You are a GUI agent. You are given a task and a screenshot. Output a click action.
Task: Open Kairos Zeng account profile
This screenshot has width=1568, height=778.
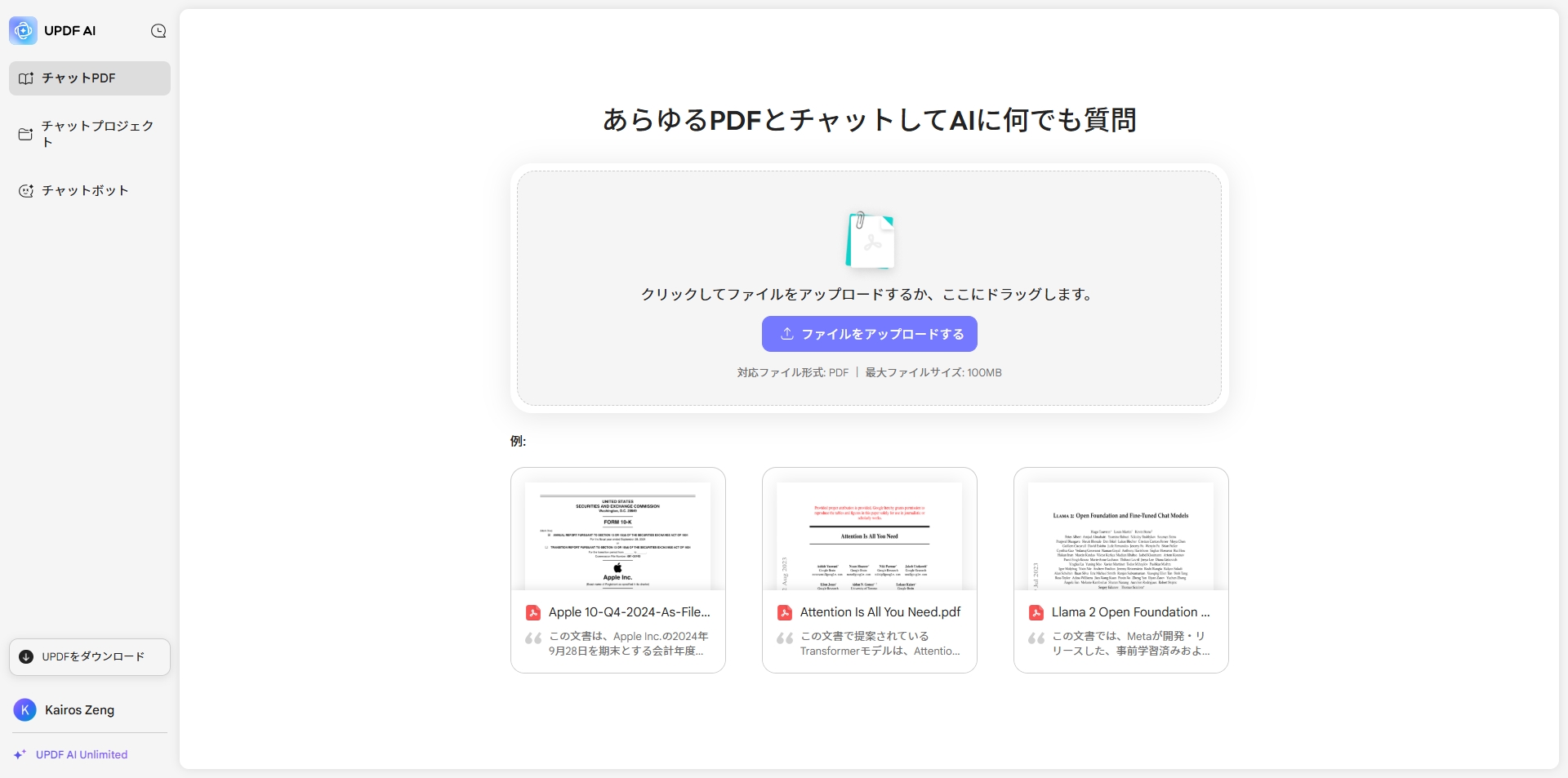[x=90, y=710]
